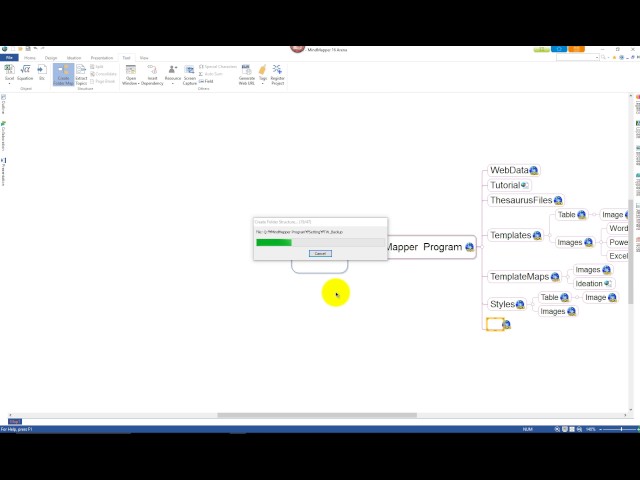640x480 pixels.
Task: Open the Outline side panel
Action: coord(3,104)
